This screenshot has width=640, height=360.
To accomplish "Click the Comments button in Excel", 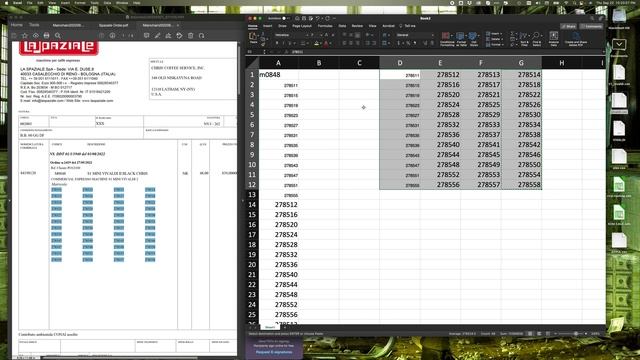I will click(x=591, y=26).
